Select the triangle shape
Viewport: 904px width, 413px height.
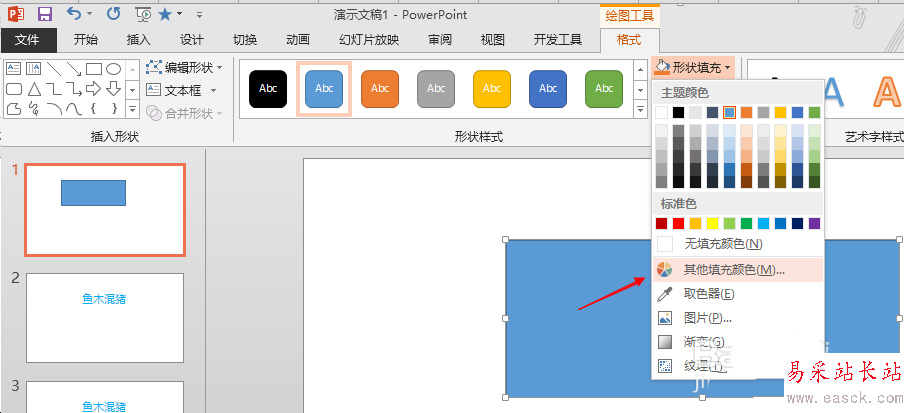(x=34, y=89)
